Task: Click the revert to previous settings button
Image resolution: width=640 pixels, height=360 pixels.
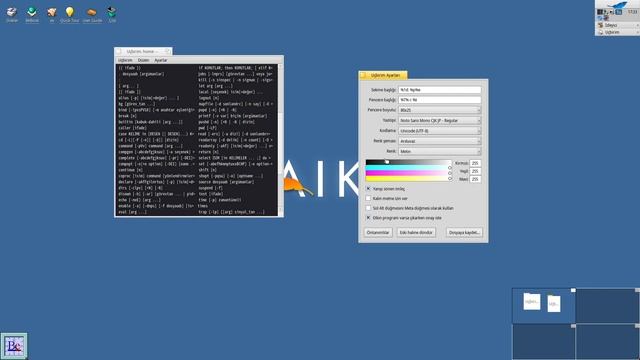Action: pos(416,232)
